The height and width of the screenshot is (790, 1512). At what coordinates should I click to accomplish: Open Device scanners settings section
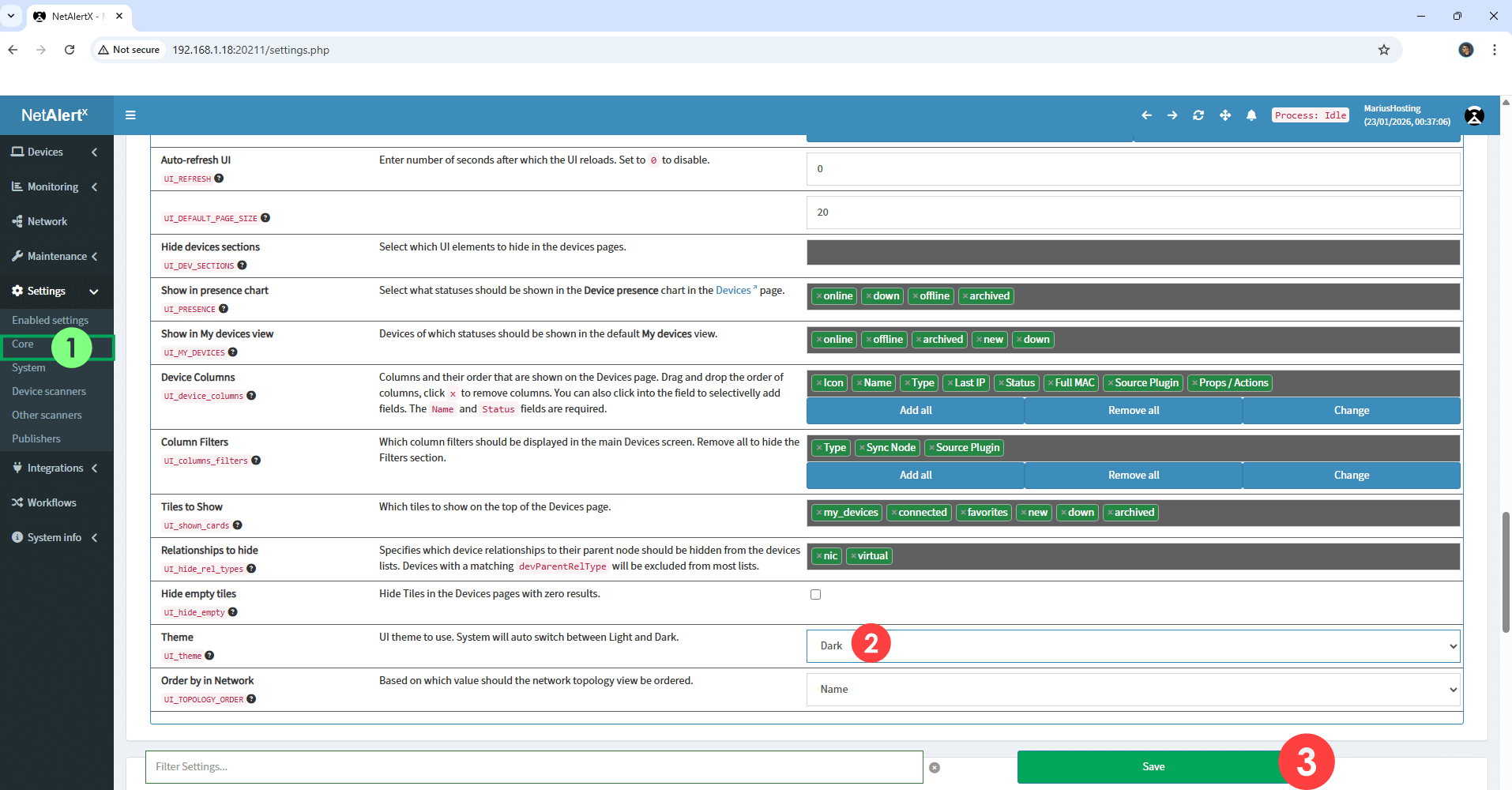(x=49, y=391)
